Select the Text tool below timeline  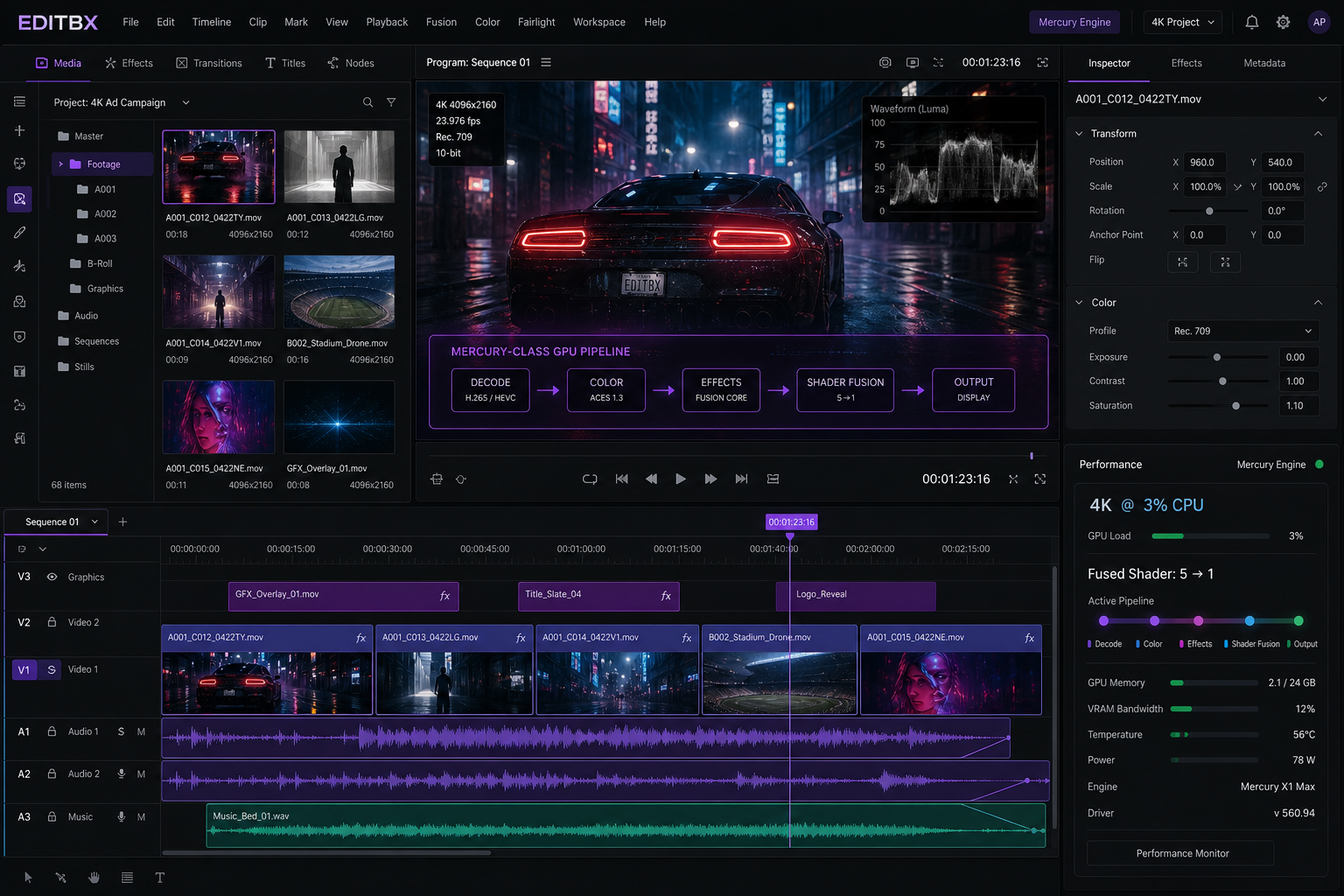(x=160, y=878)
